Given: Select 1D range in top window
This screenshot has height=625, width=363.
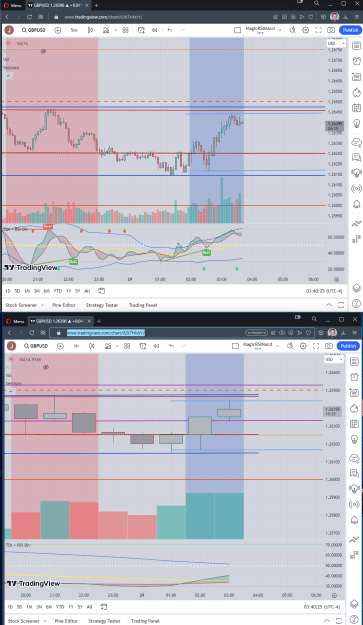Looking at the screenshot, I should (x=8, y=291).
